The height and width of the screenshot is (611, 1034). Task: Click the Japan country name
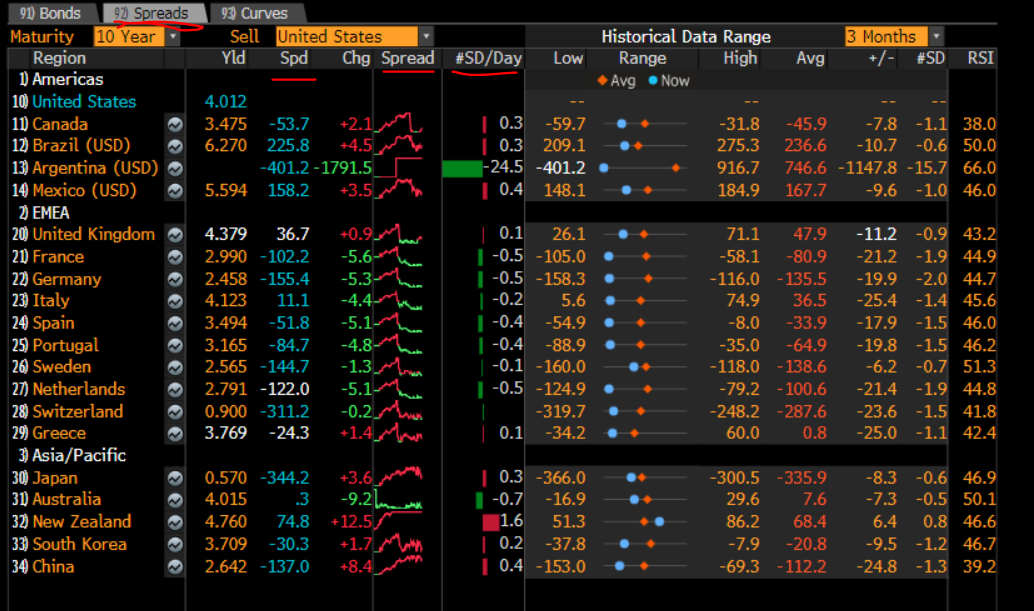(x=55, y=478)
